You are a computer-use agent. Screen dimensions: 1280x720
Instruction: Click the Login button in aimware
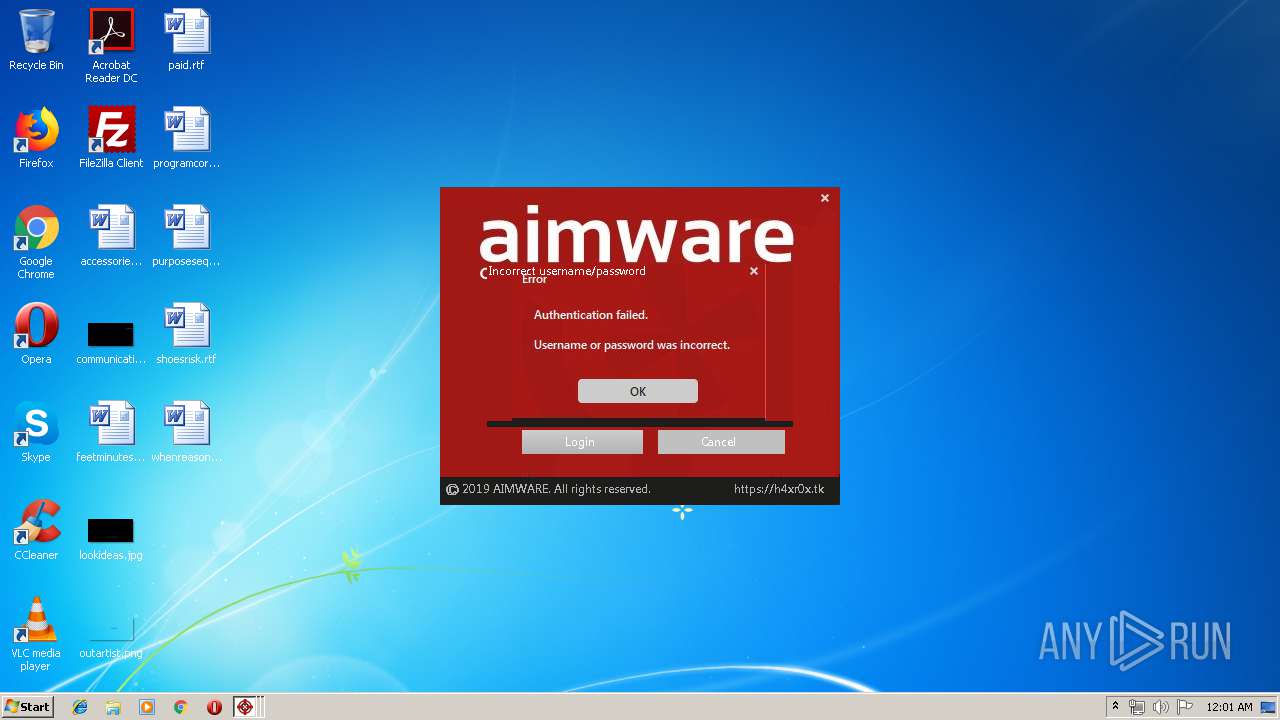(x=582, y=442)
